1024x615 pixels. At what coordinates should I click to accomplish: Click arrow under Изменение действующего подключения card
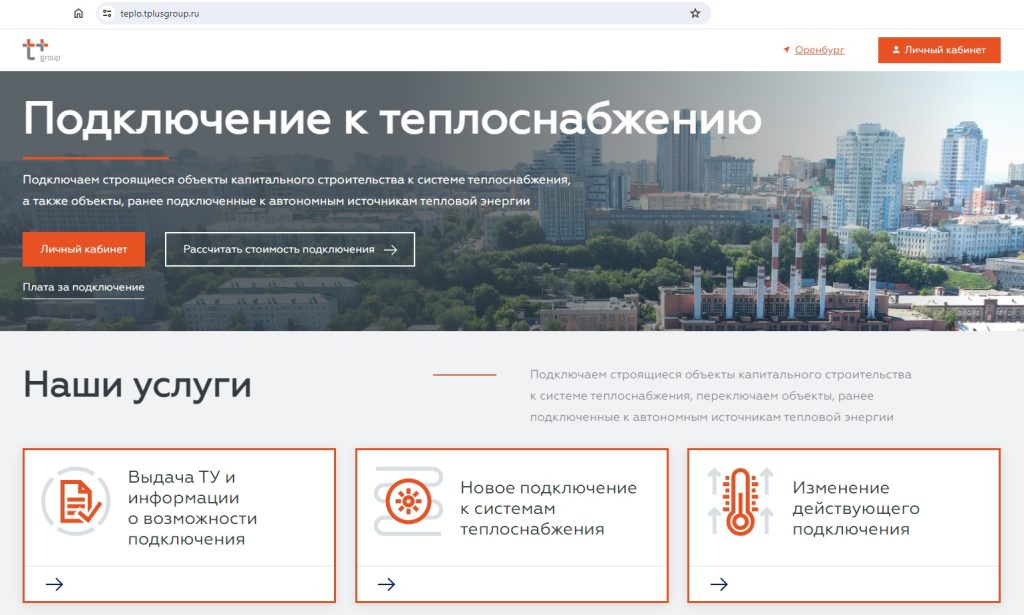719,584
